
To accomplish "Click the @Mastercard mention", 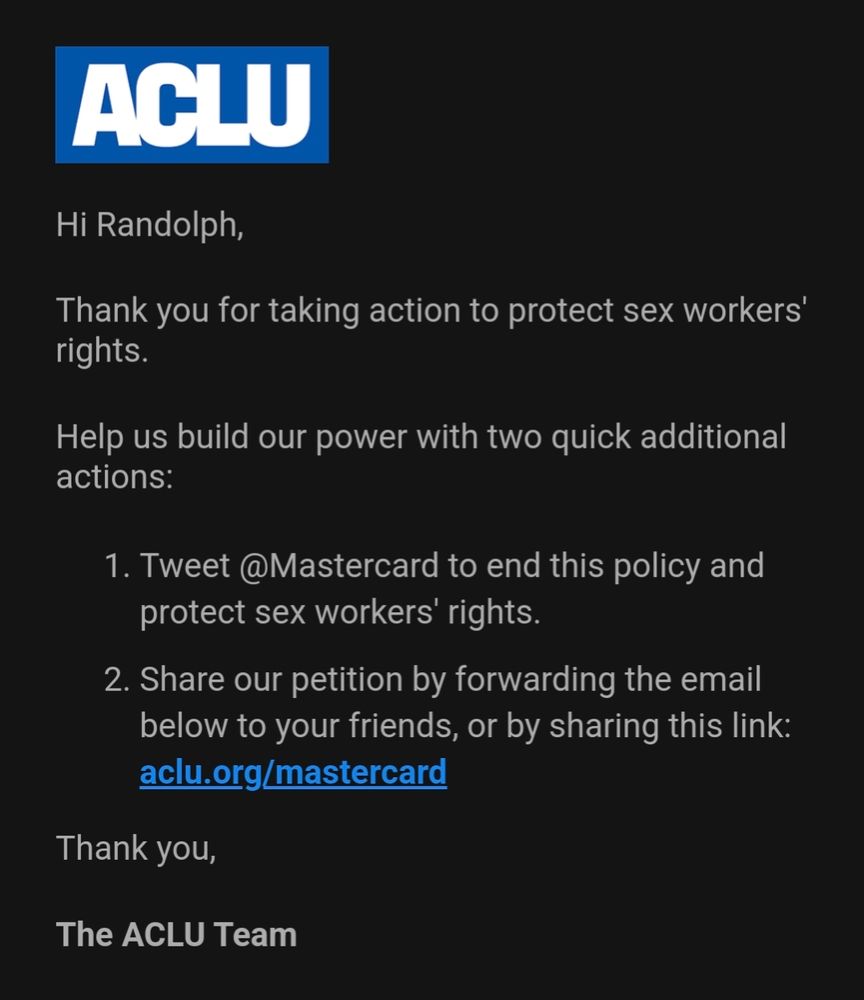I will point(339,566).
